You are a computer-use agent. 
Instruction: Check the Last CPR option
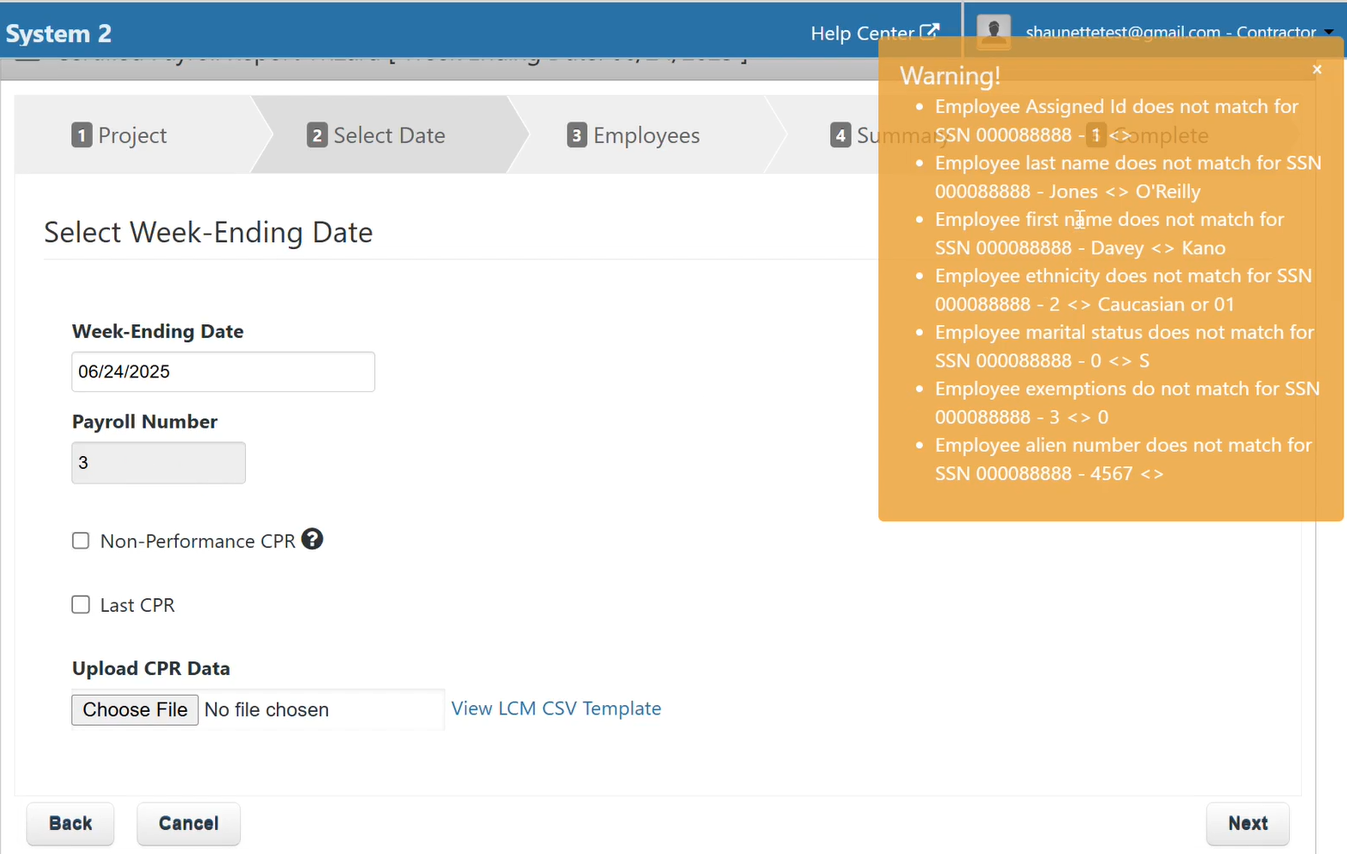pos(80,604)
